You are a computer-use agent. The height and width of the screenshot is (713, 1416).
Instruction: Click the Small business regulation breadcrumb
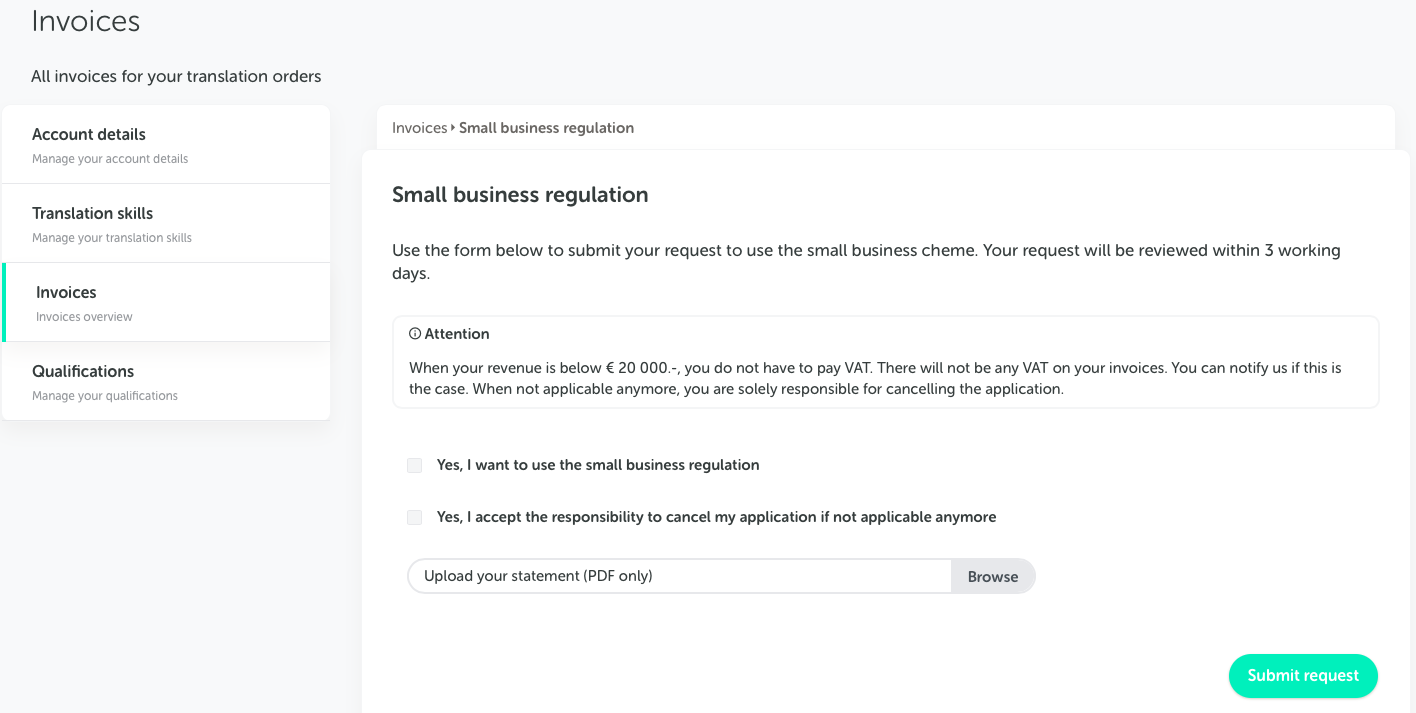click(x=546, y=128)
